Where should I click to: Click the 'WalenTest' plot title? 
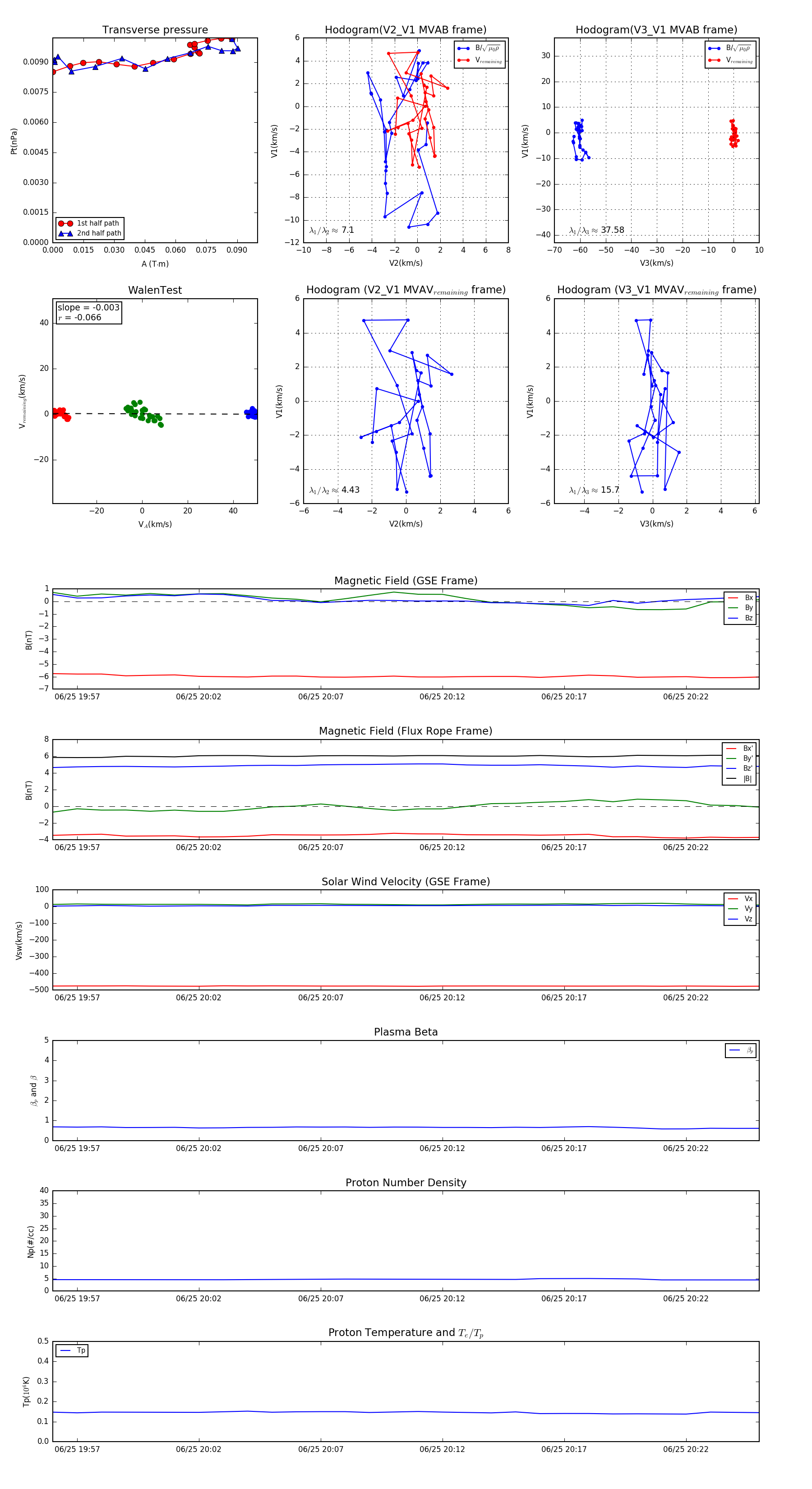click(155, 290)
